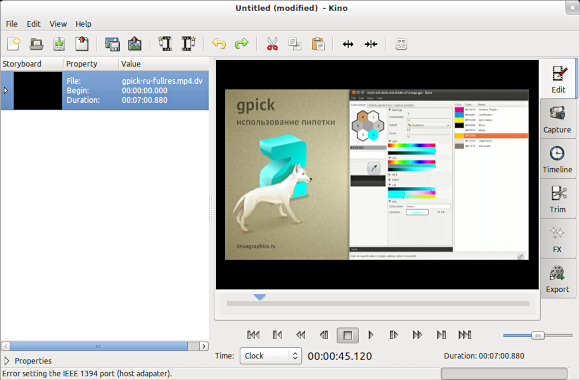Click the storyboard horizontal scrollbar thumb
Screen dimensions: 580x380
[99, 346]
